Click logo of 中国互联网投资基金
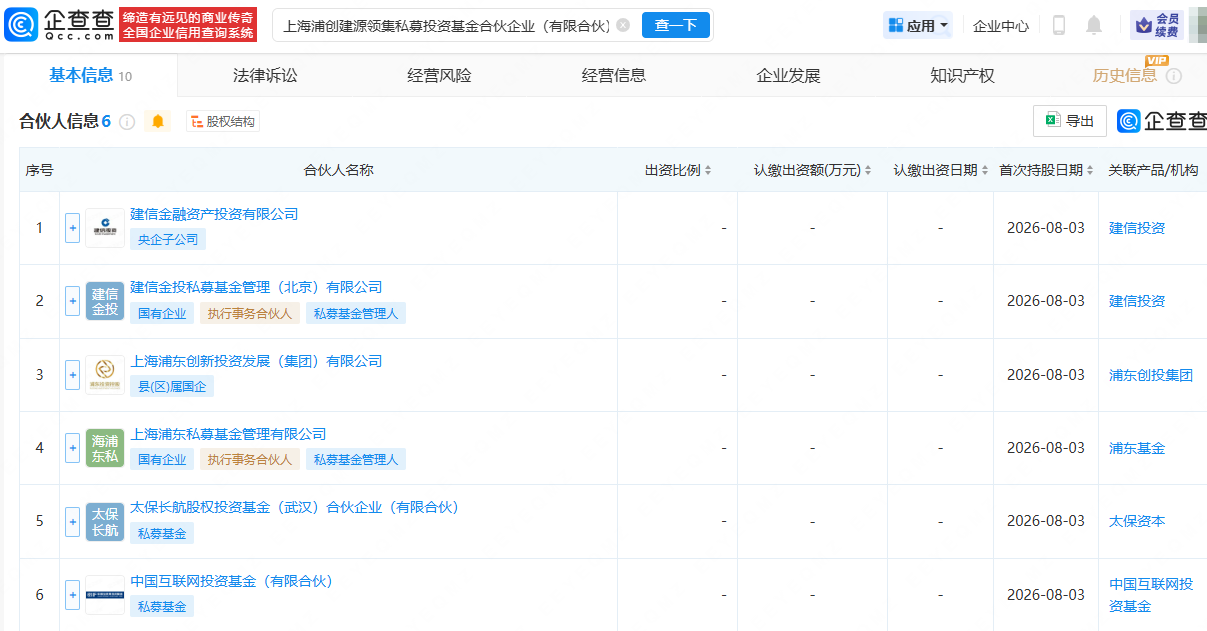The image size is (1207, 631). coord(105,595)
